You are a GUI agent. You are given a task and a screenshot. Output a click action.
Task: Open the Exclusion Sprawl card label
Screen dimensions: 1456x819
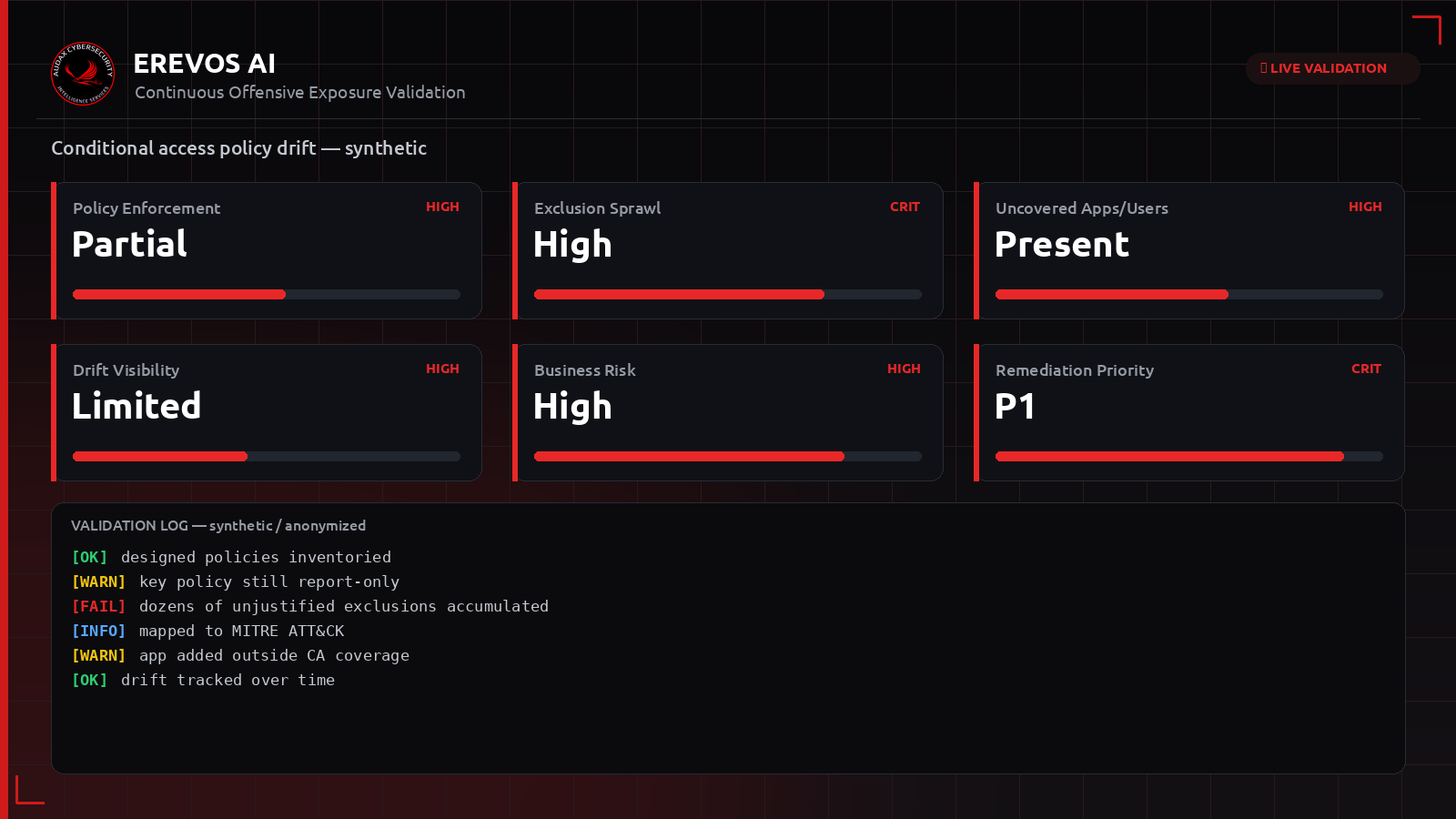(x=597, y=208)
